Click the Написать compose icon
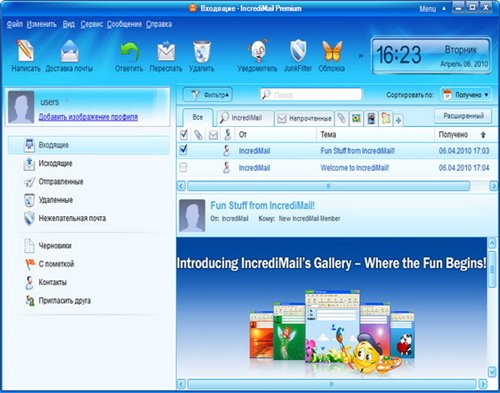This screenshot has width=500, height=393. pyautogui.click(x=25, y=51)
